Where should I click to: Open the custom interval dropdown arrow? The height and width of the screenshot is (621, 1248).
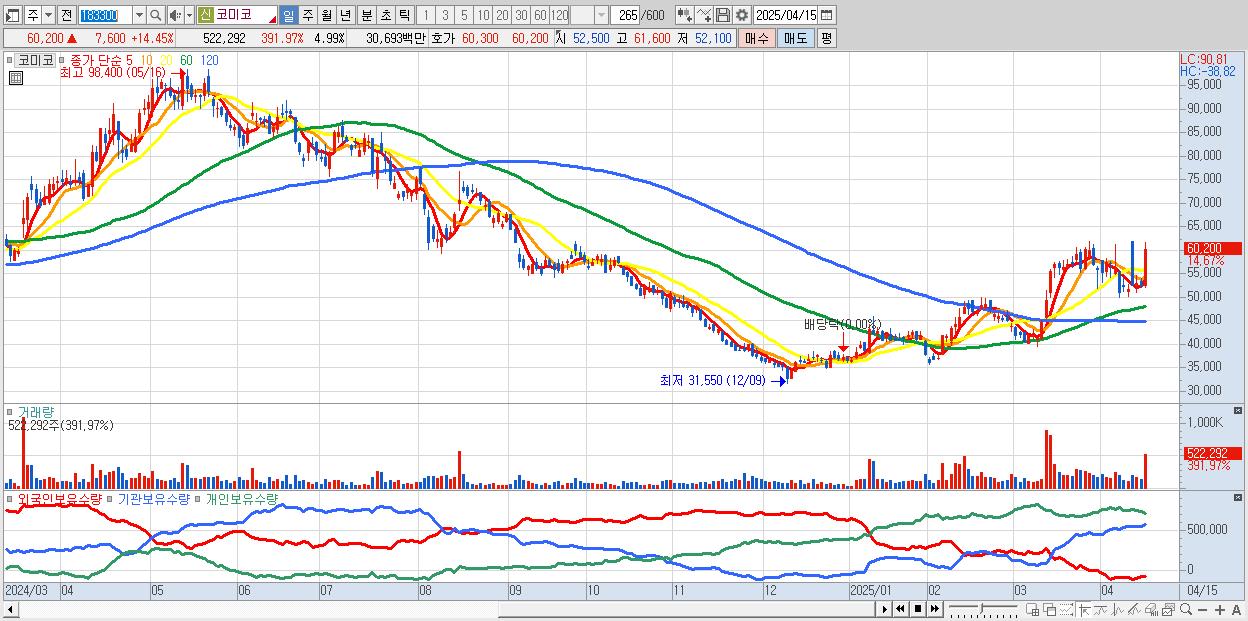(x=602, y=15)
